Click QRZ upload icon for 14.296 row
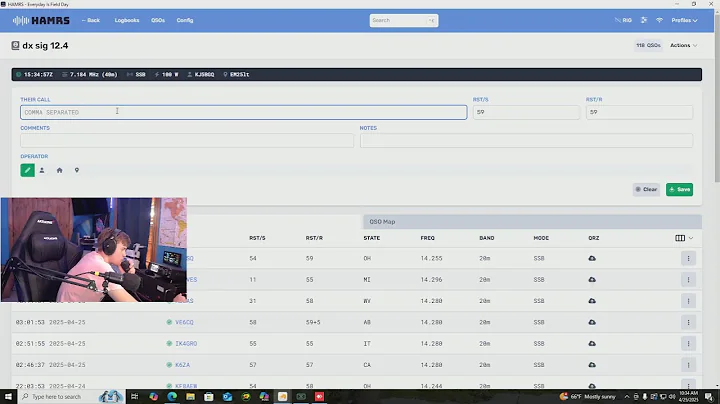This screenshot has height=404, width=720. 592,280
